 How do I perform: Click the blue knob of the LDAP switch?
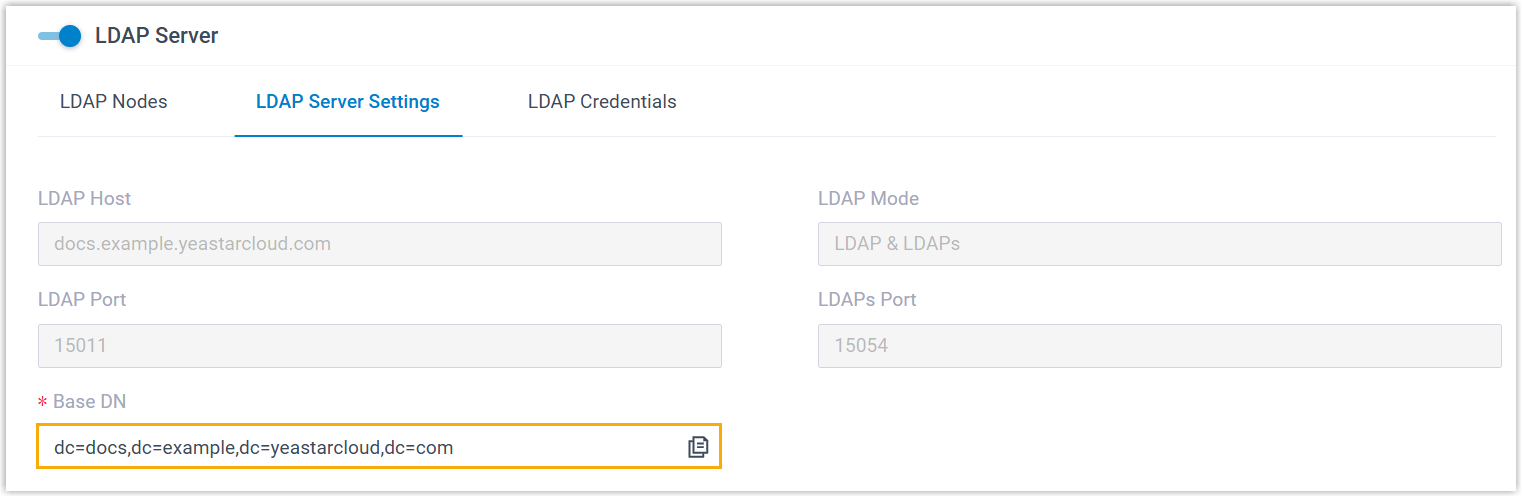coord(69,36)
